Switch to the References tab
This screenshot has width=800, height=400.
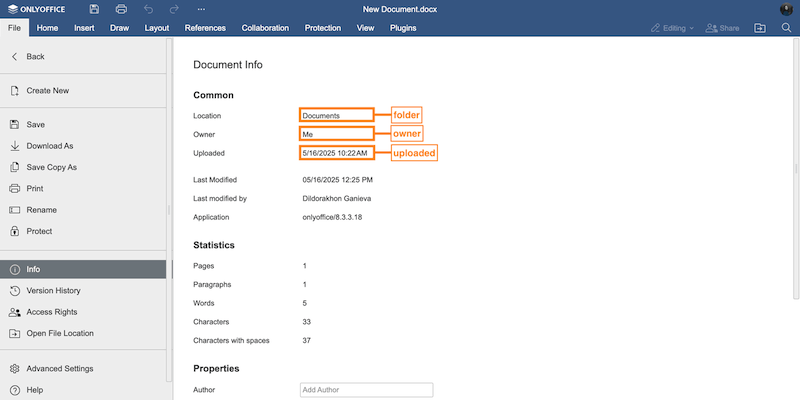pos(205,28)
